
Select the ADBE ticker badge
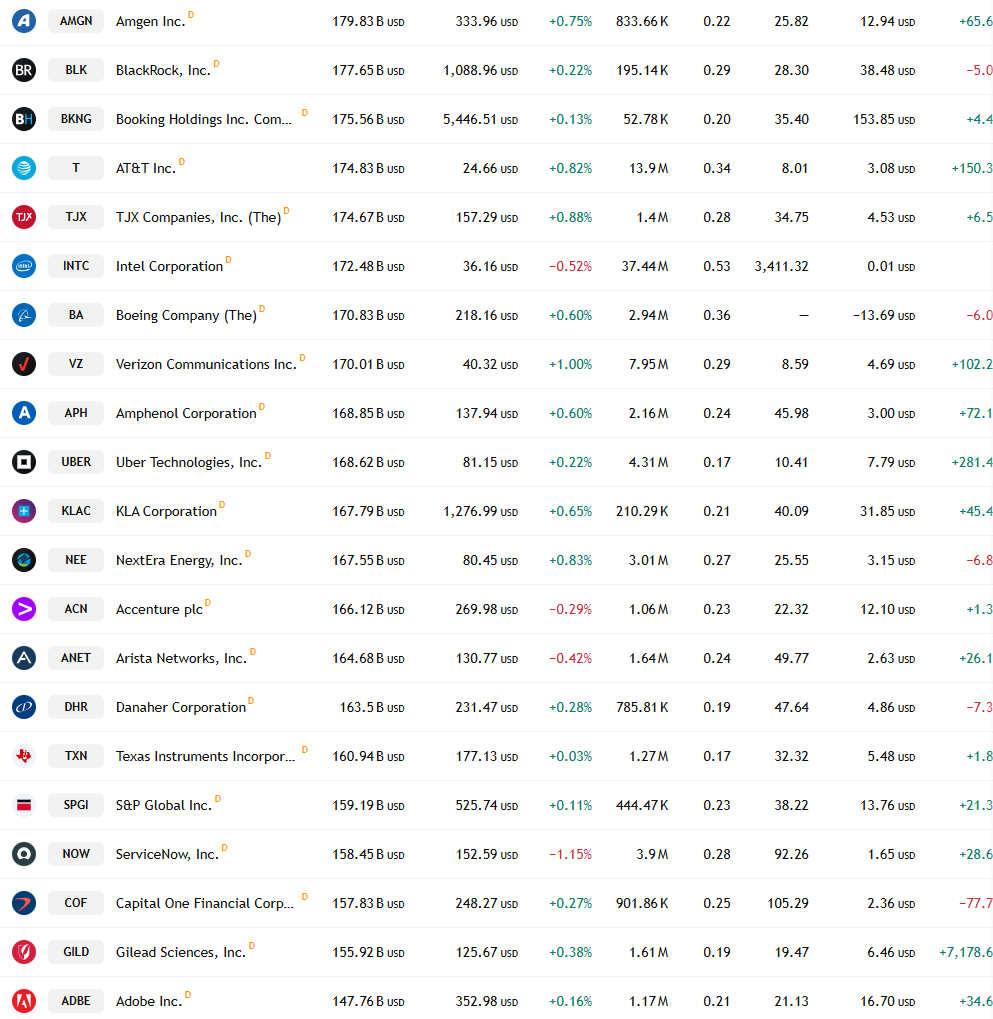click(76, 1001)
